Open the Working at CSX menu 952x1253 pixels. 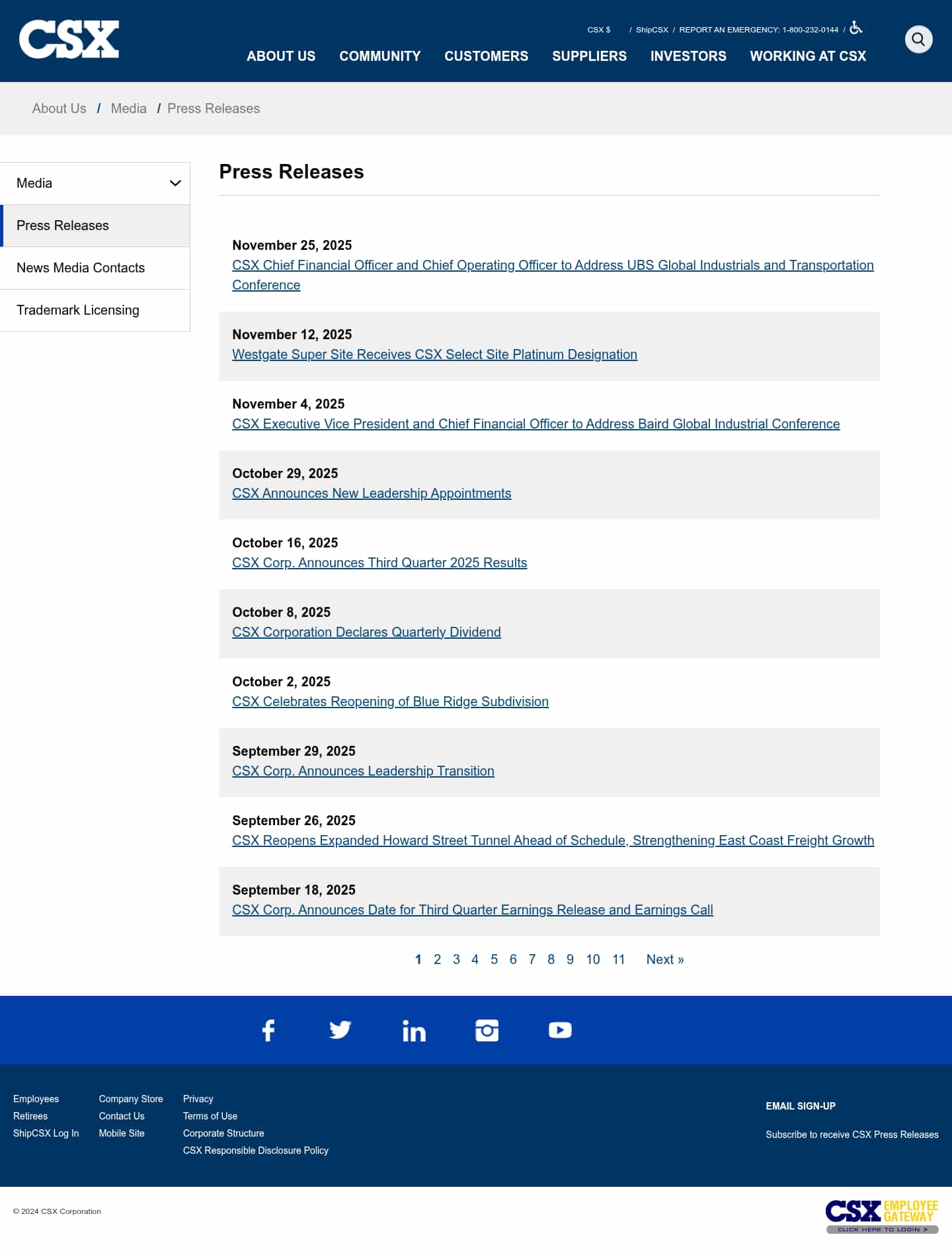[808, 56]
